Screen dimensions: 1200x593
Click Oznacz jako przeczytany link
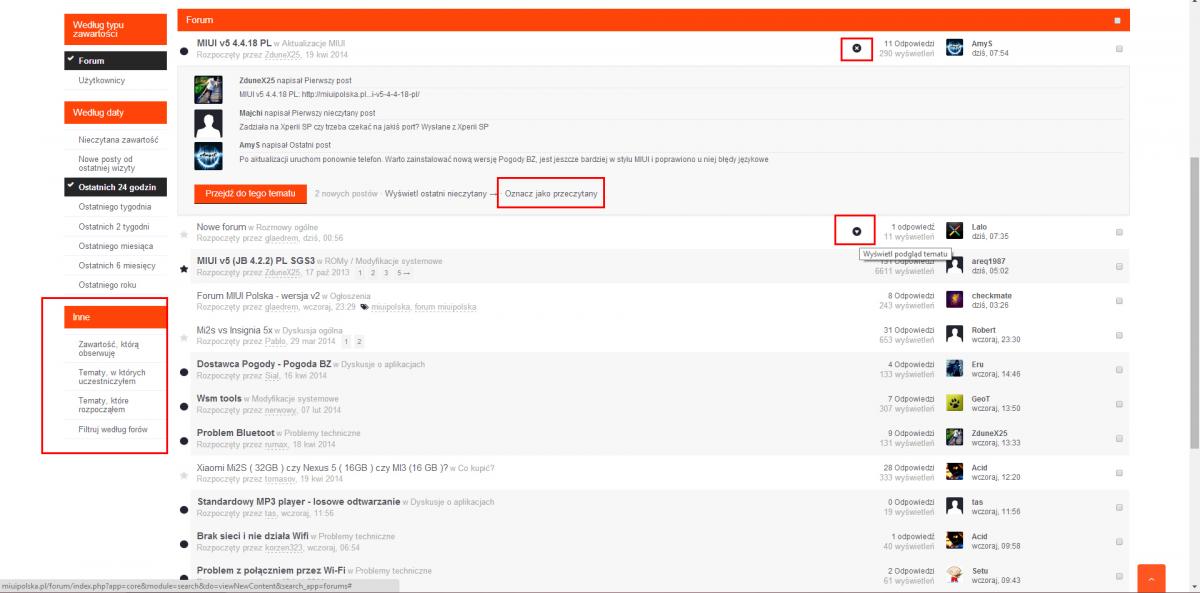(x=552, y=192)
